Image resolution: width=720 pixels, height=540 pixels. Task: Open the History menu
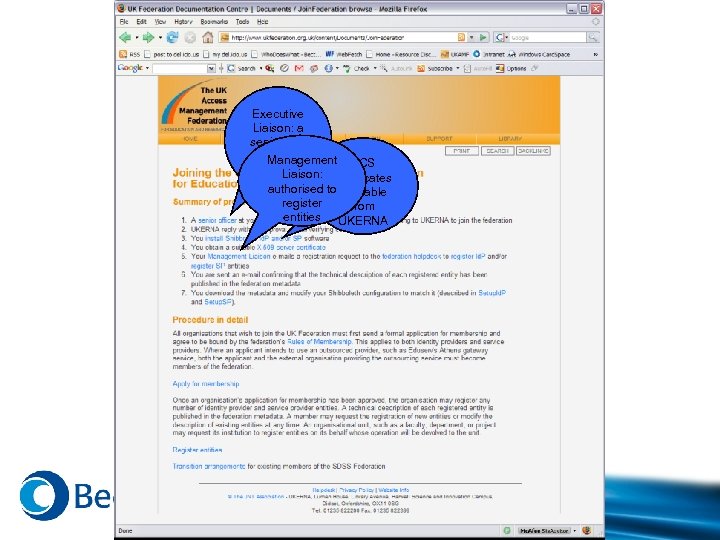pos(183,22)
